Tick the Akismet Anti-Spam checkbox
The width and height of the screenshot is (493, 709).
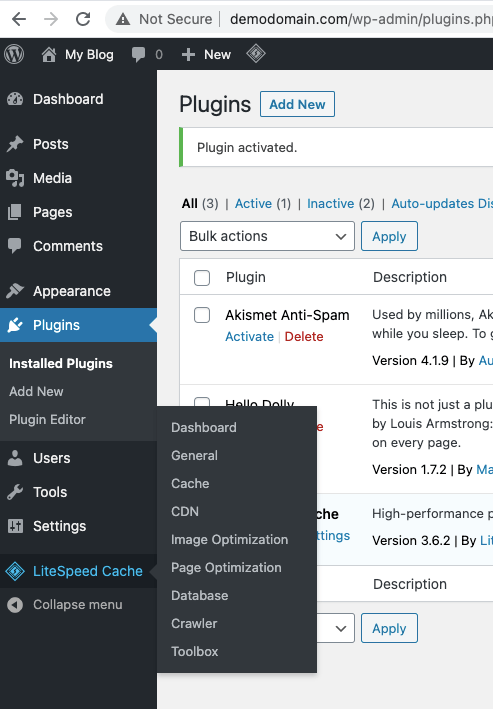tap(202, 315)
